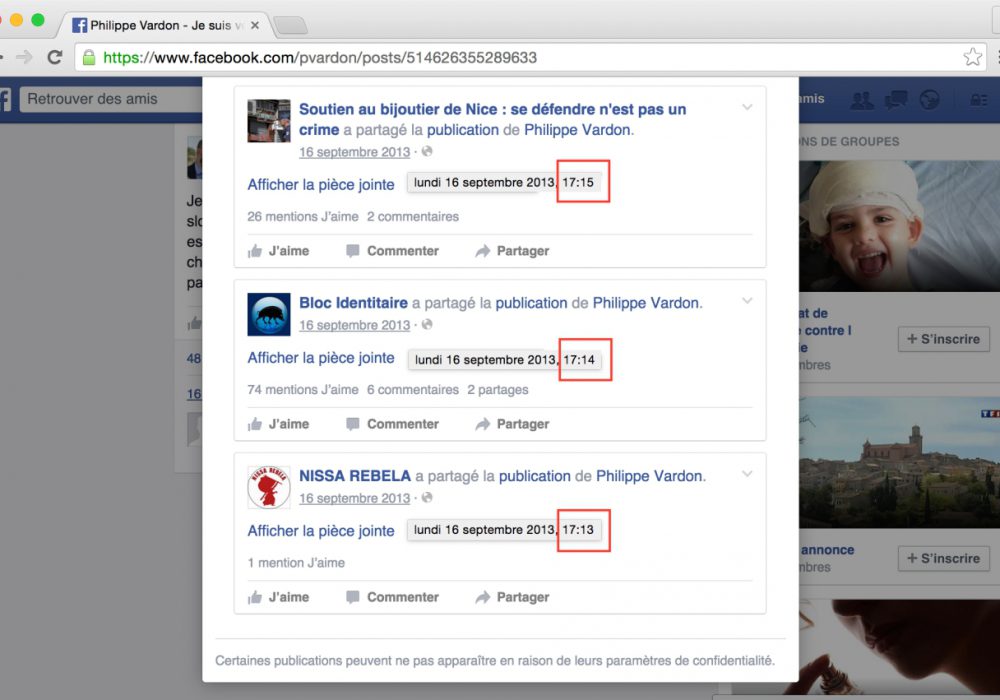Click the Facebook logo in header
The image size is (1000, 700).
(5, 99)
